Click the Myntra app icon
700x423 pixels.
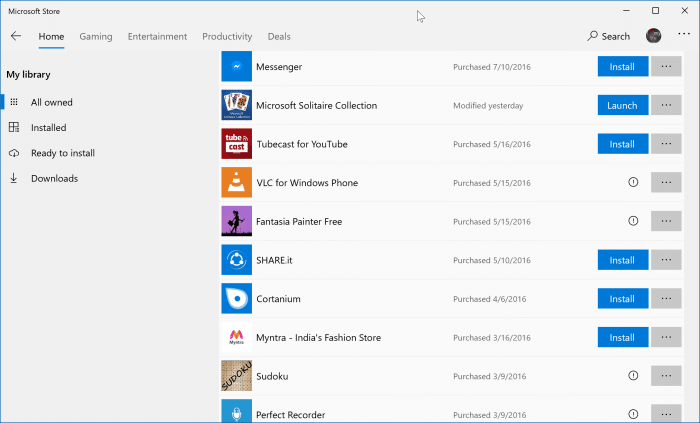(x=237, y=337)
